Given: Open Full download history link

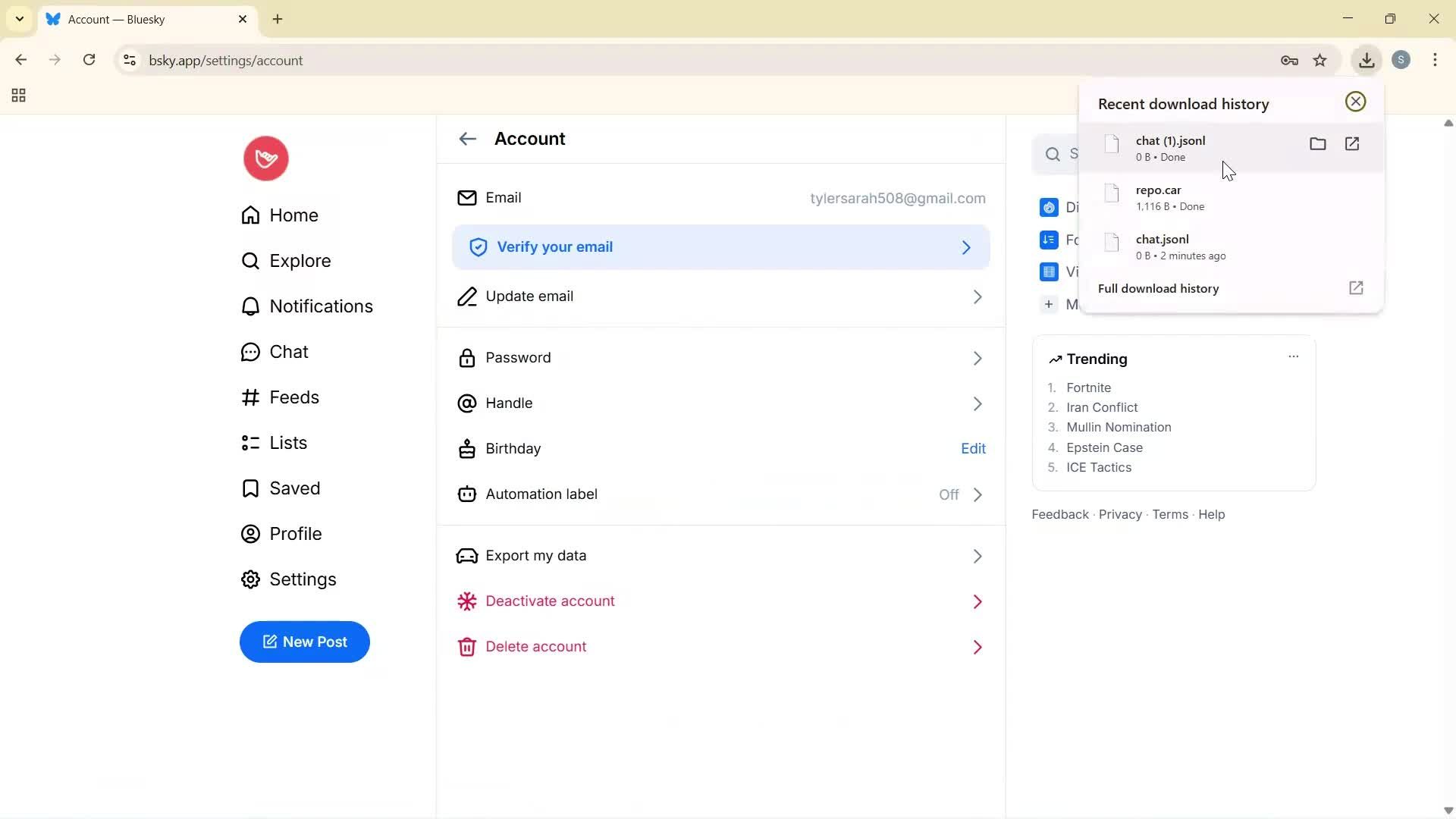Looking at the screenshot, I should click(x=1159, y=289).
